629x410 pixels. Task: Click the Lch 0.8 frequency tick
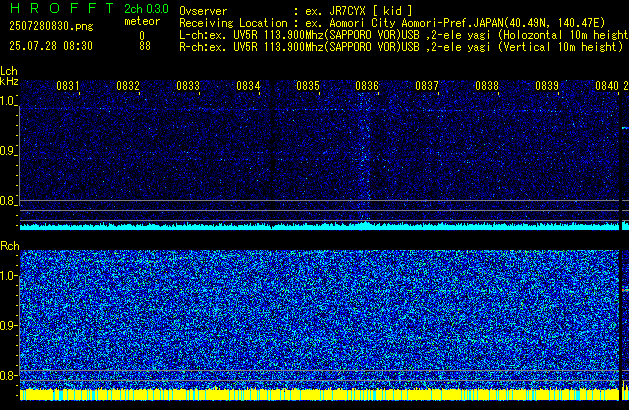coord(8,201)
